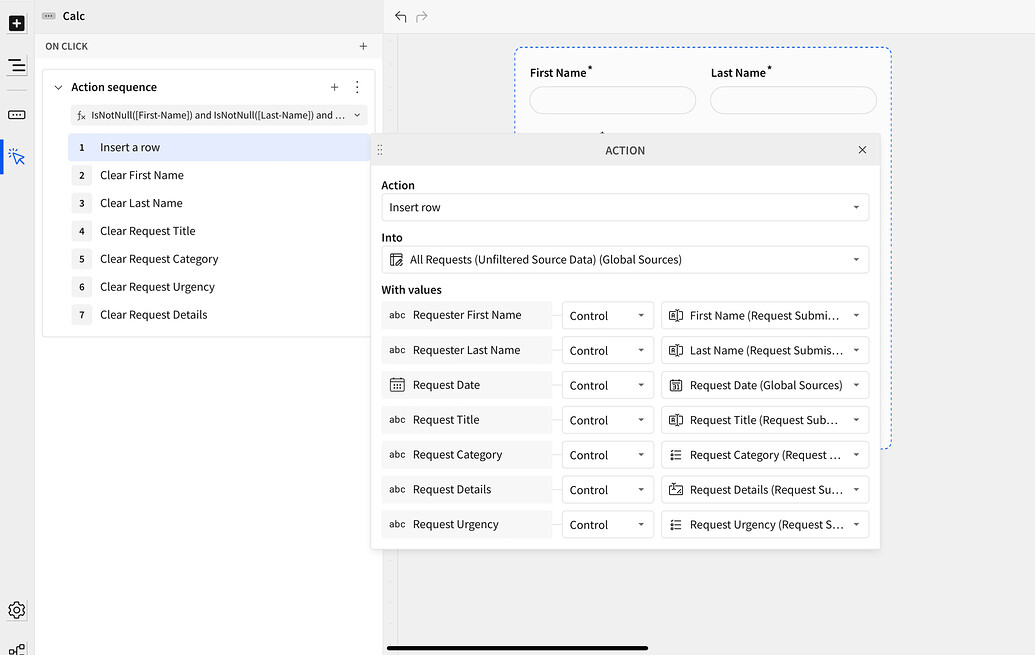The width and height of the screenshot is (1035, 655).
Task: Collapse the Action sequence with its chevron
Action: click(x=58, y=87)
